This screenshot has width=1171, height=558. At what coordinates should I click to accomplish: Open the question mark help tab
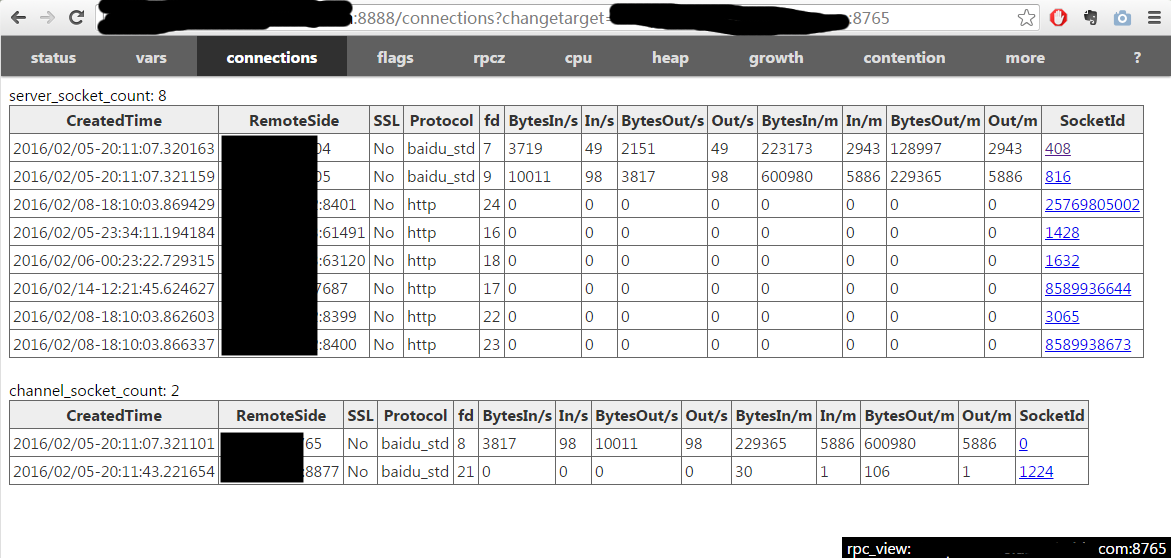[x=1137, y=58]
